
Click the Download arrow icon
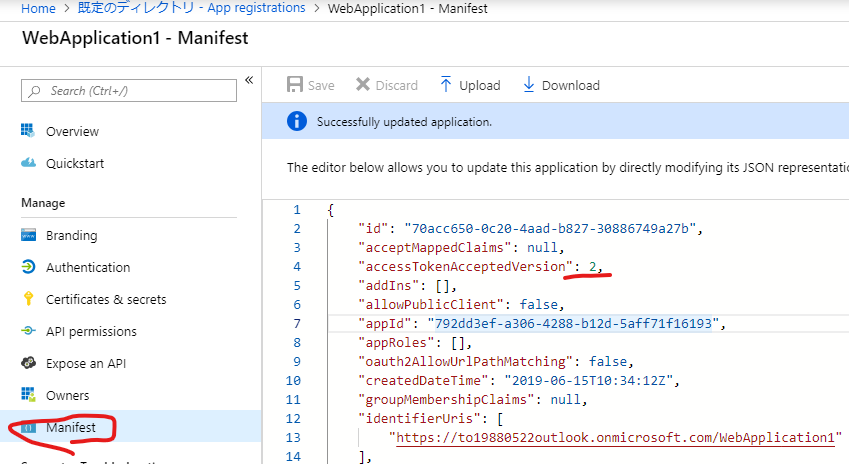pos(529,84)
